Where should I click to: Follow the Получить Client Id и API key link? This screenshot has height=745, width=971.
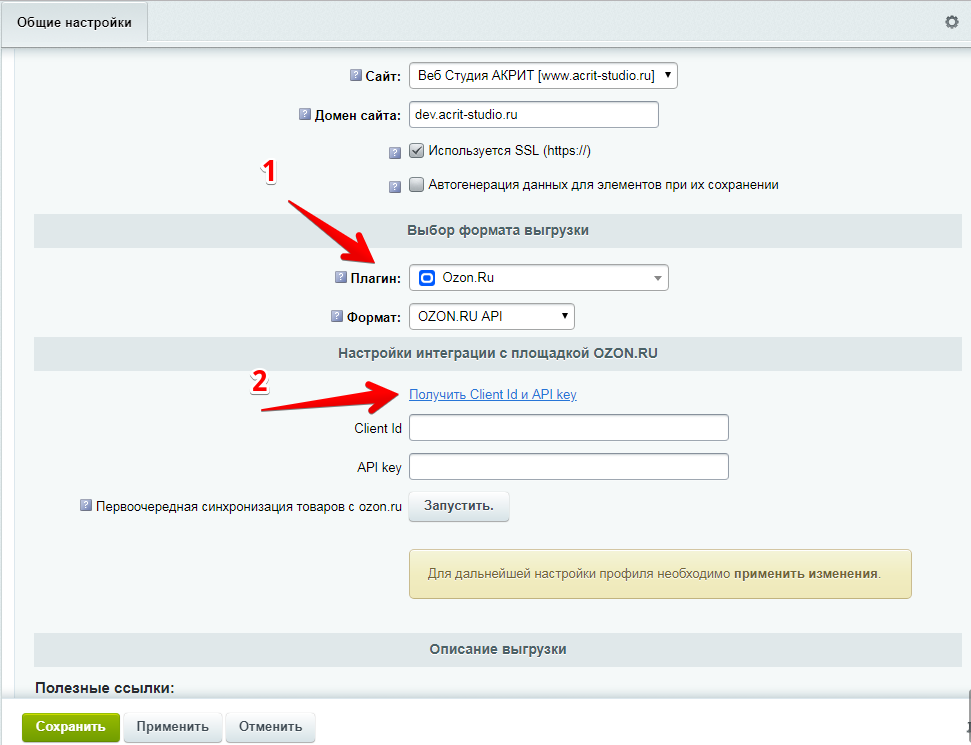coord(493,394)
